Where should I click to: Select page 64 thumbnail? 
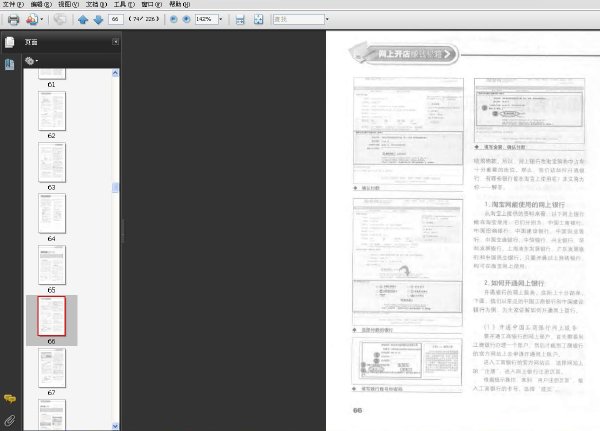pos(52,214)
